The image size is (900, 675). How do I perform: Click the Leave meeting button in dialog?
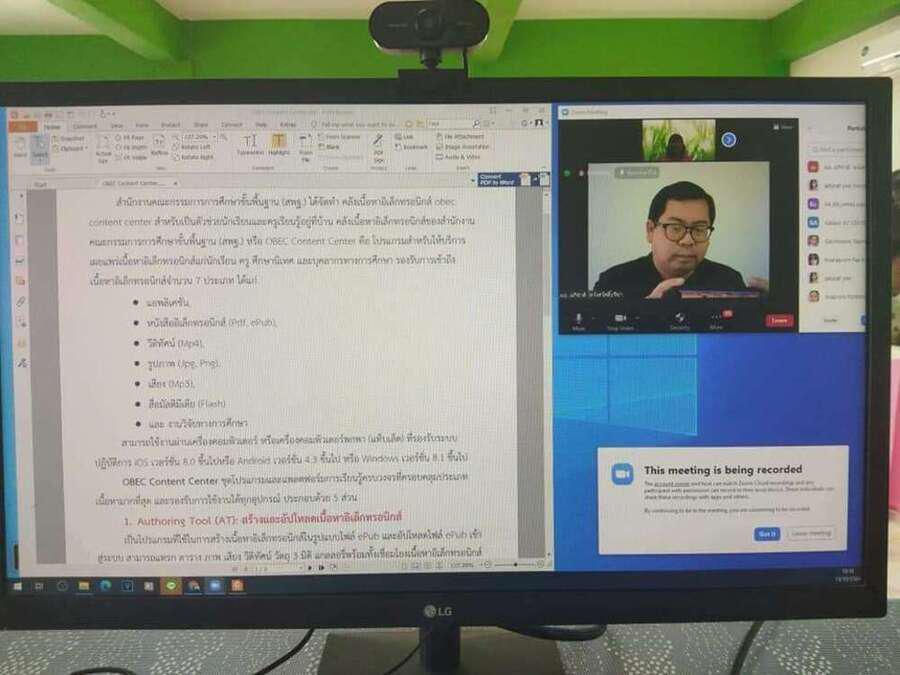pos(810,534)
